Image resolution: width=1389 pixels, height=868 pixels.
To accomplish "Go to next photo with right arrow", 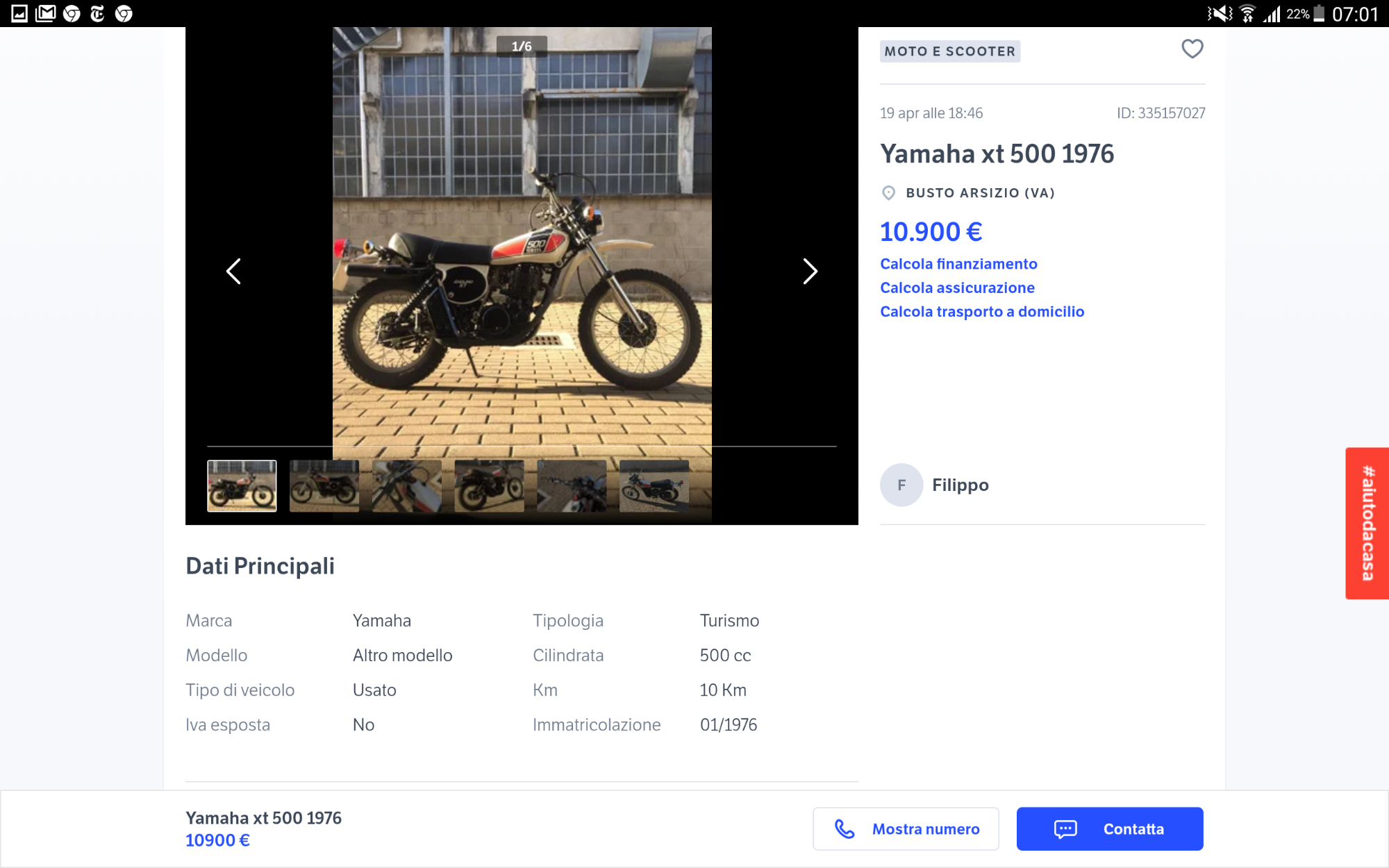I will (809, 272).
